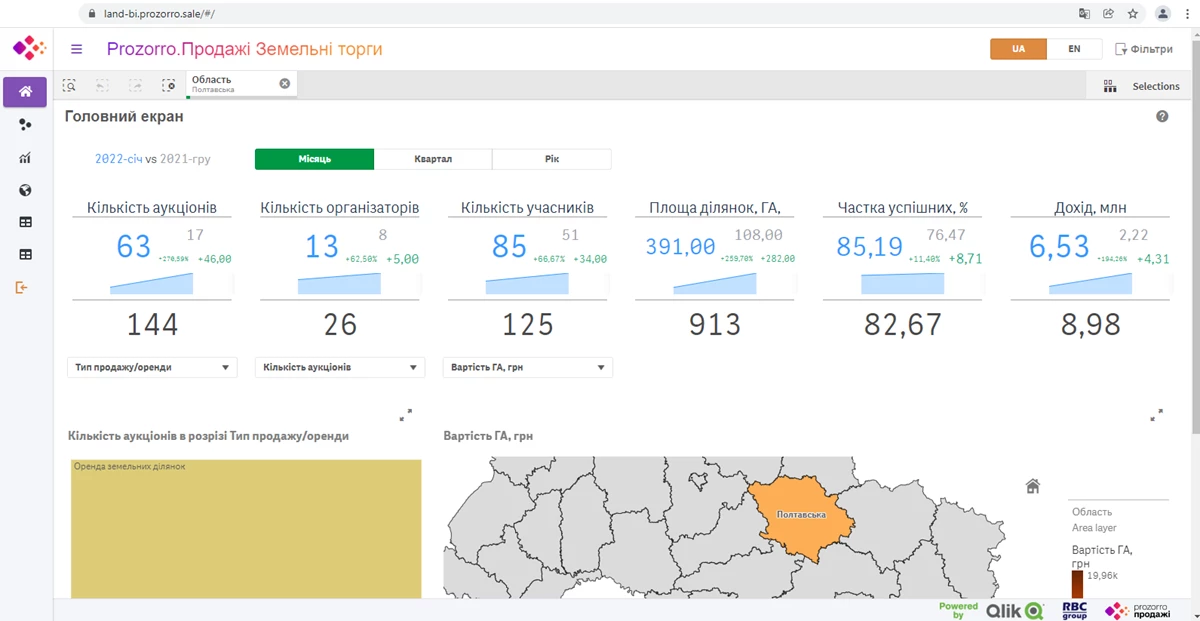
Task: Open the help question mark icon
Action: [1162, 117]
